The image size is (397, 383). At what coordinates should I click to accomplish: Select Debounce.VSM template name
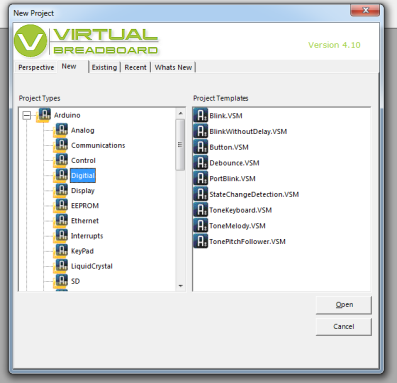click(234, 163)
